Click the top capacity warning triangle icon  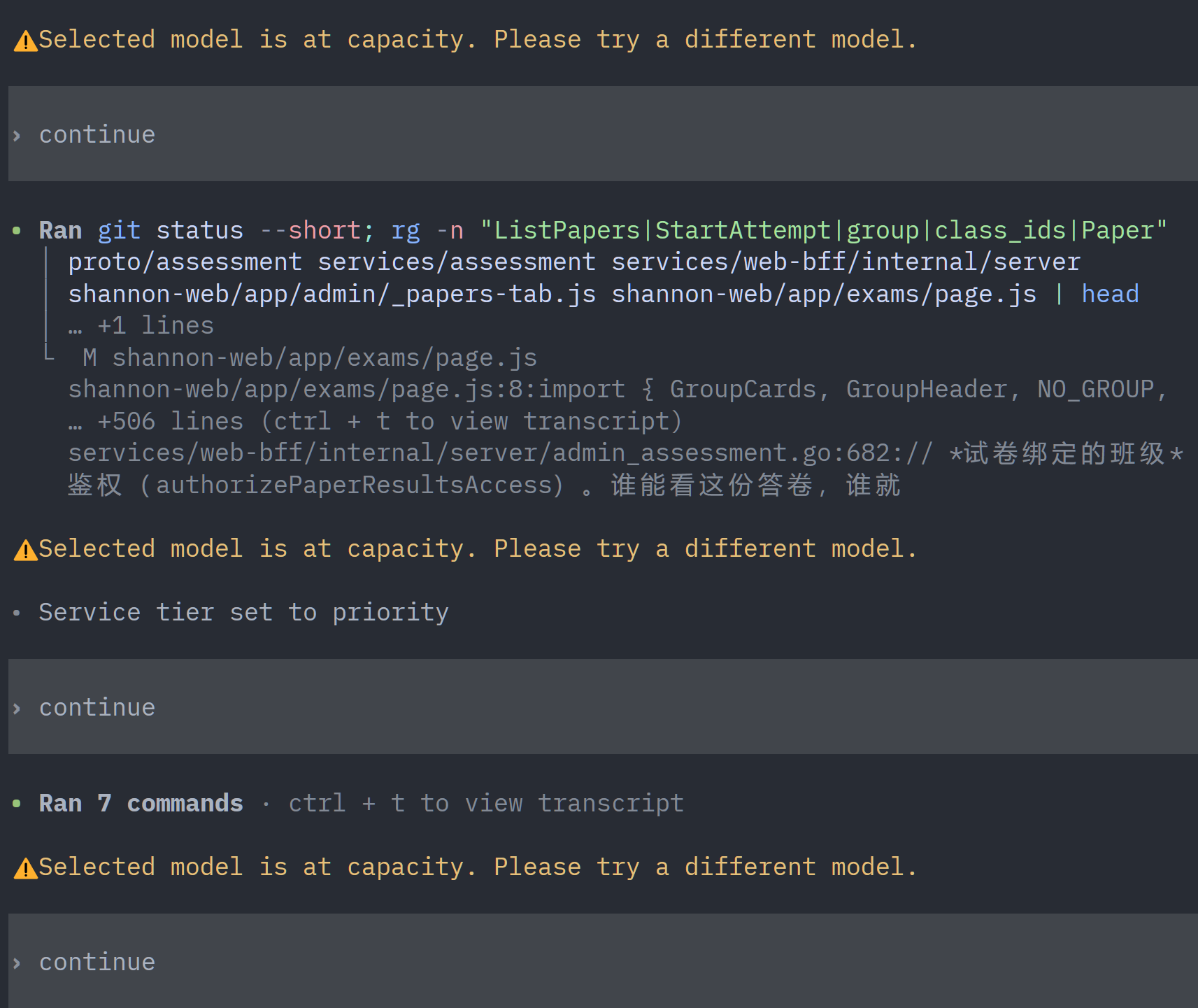click(26, 41)
